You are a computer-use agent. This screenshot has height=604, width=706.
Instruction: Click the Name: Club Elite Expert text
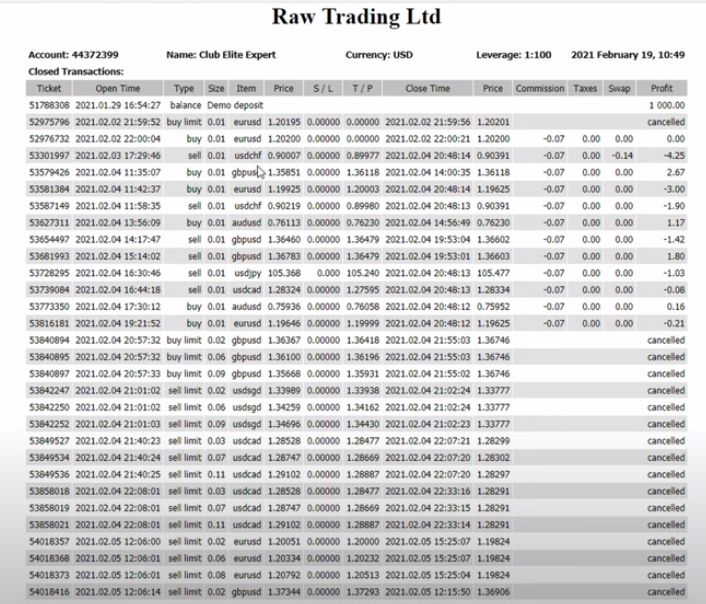pos(221,55)
